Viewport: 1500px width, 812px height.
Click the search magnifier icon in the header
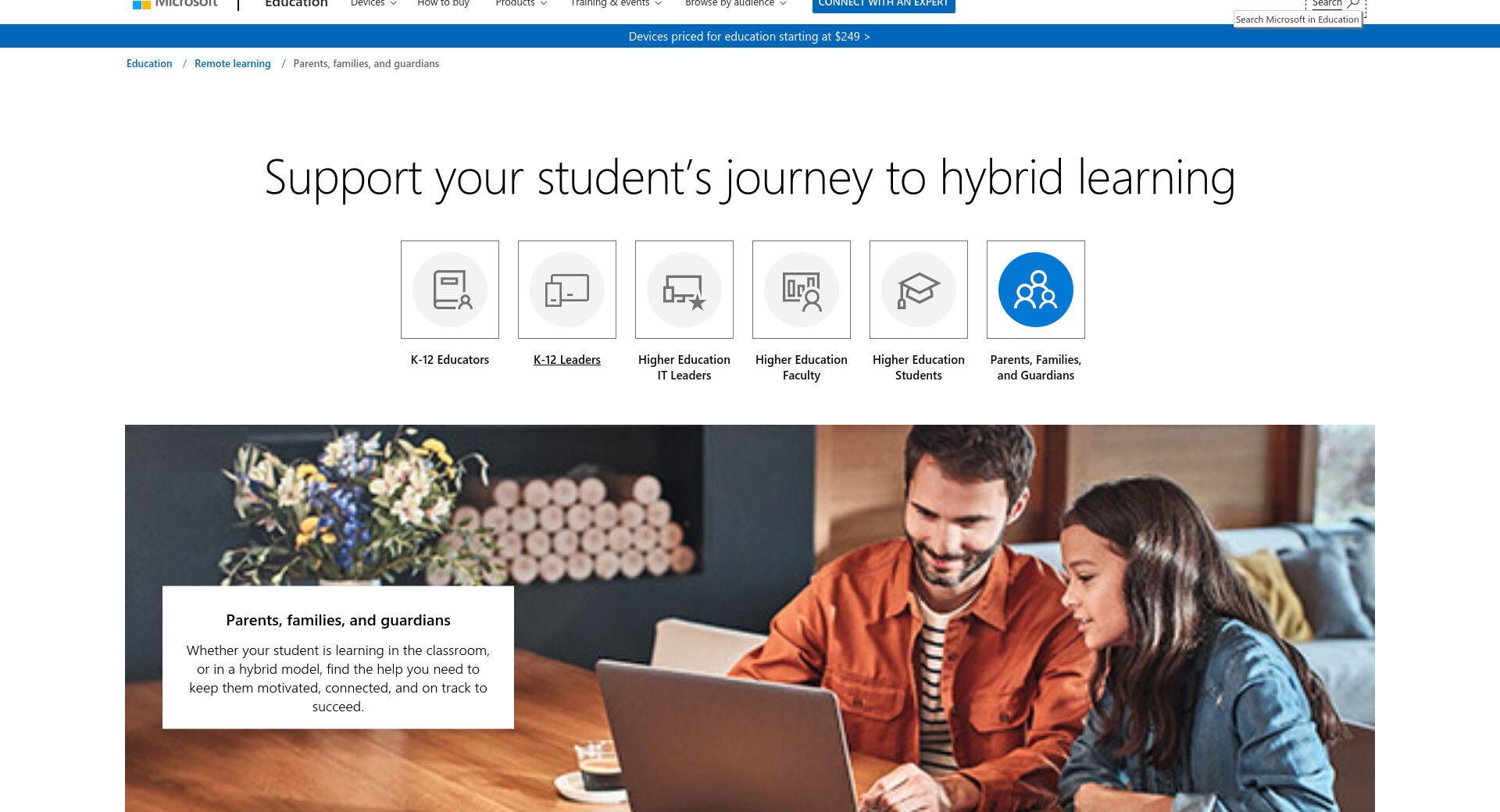pyautogui.click(x=1353, y=4)
